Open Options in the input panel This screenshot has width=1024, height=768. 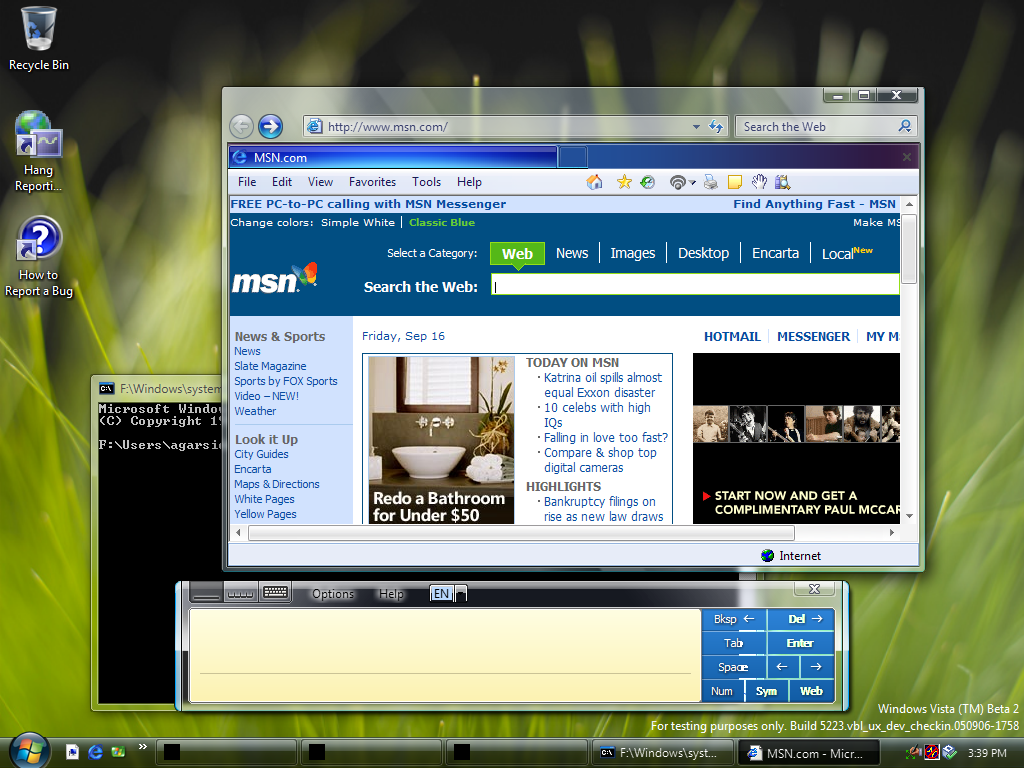coord(333,594)
